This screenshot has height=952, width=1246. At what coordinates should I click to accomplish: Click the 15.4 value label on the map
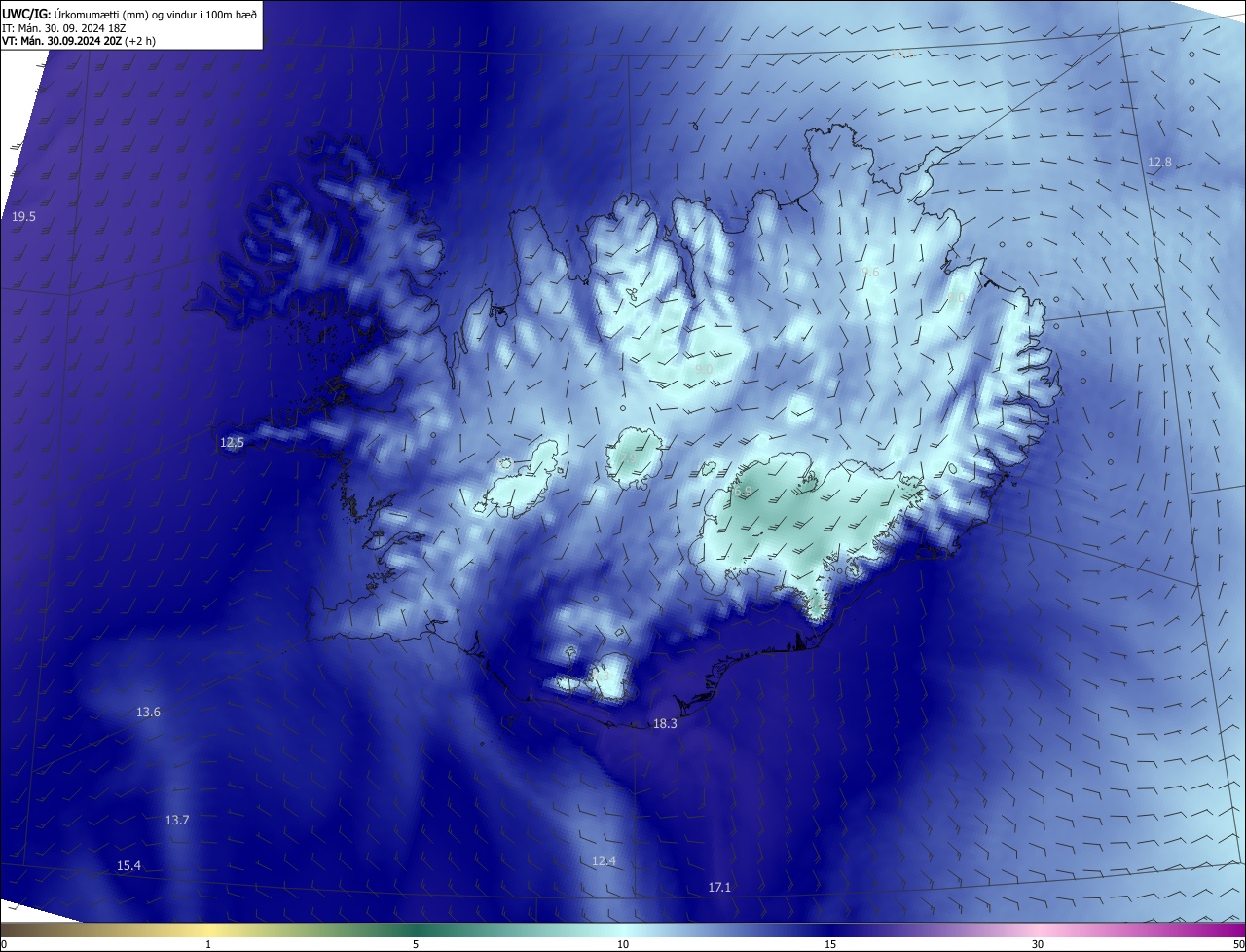click(128, 866)
